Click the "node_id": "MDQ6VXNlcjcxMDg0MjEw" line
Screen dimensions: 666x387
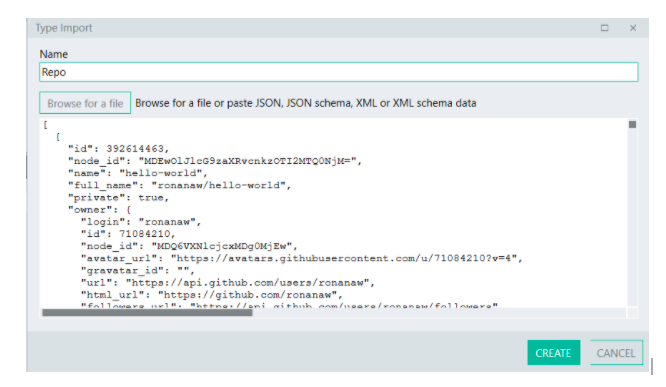[189, 246]
